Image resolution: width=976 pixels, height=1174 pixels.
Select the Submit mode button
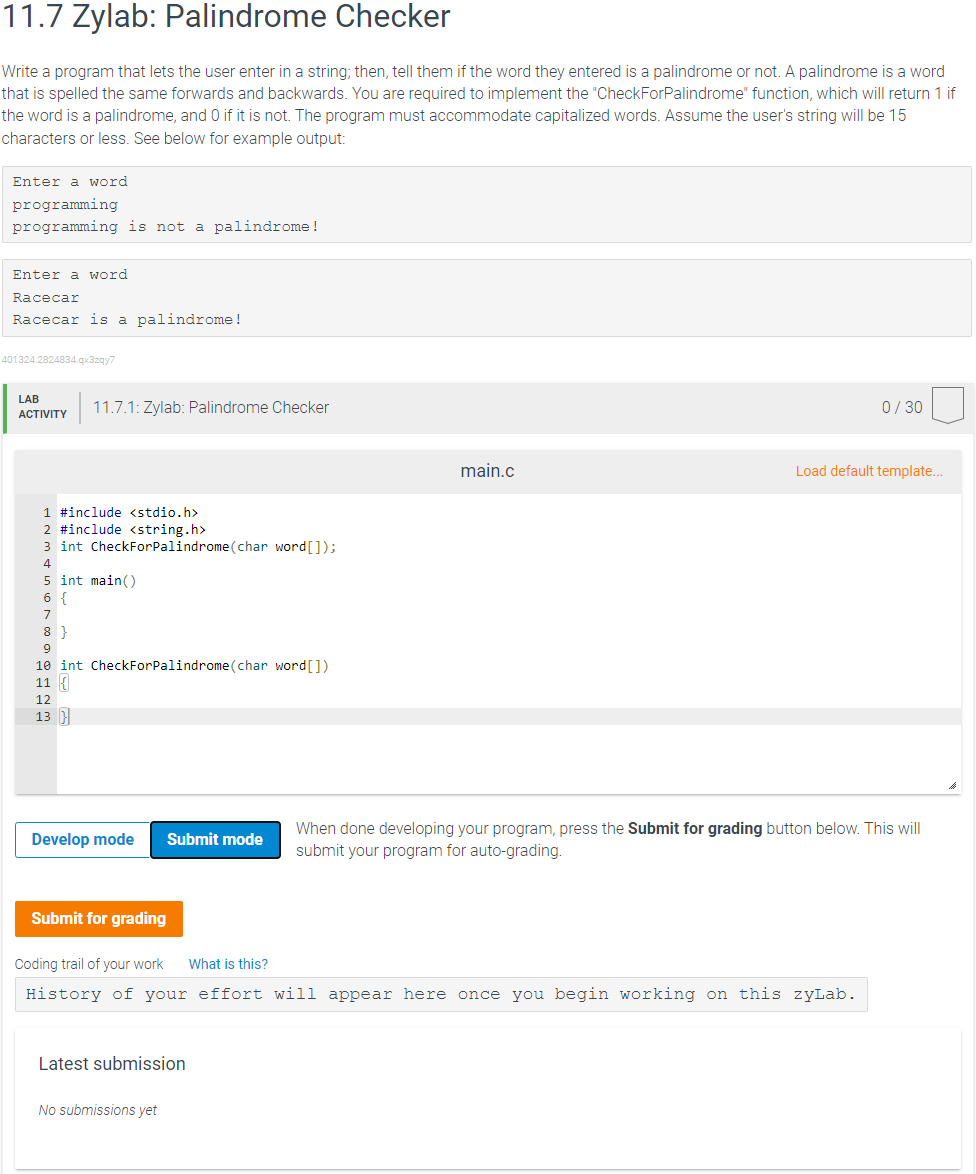(214, 840)
